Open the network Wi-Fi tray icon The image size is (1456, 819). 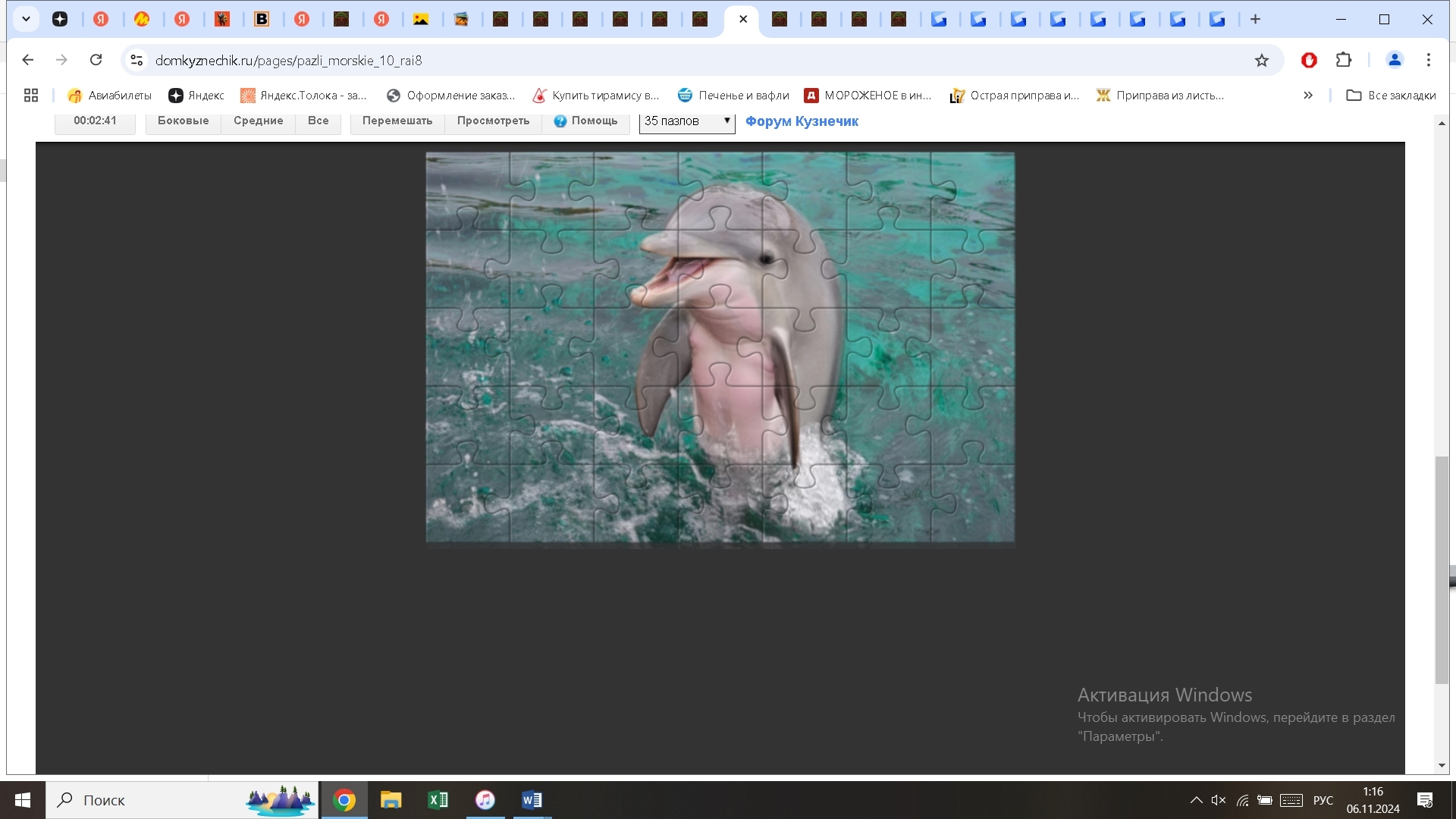[x=1242, y=800]
